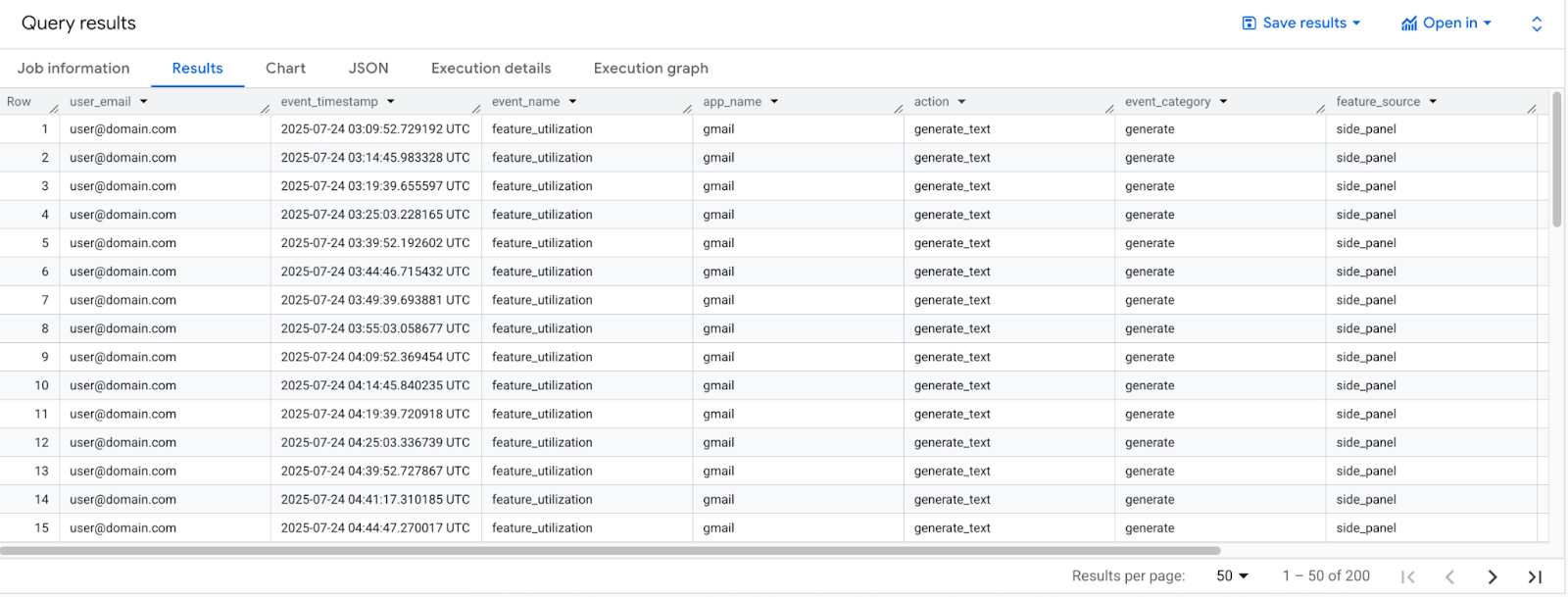This screenshot has height=597, width=1568.
Task: Select the timestamp 2025-07-24 04:14:45.840235 UTC
Action: [375, 385]
